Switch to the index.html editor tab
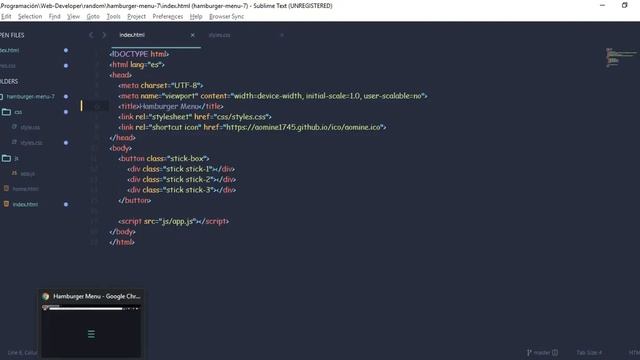640x360 pixels. tap(132, 35)
